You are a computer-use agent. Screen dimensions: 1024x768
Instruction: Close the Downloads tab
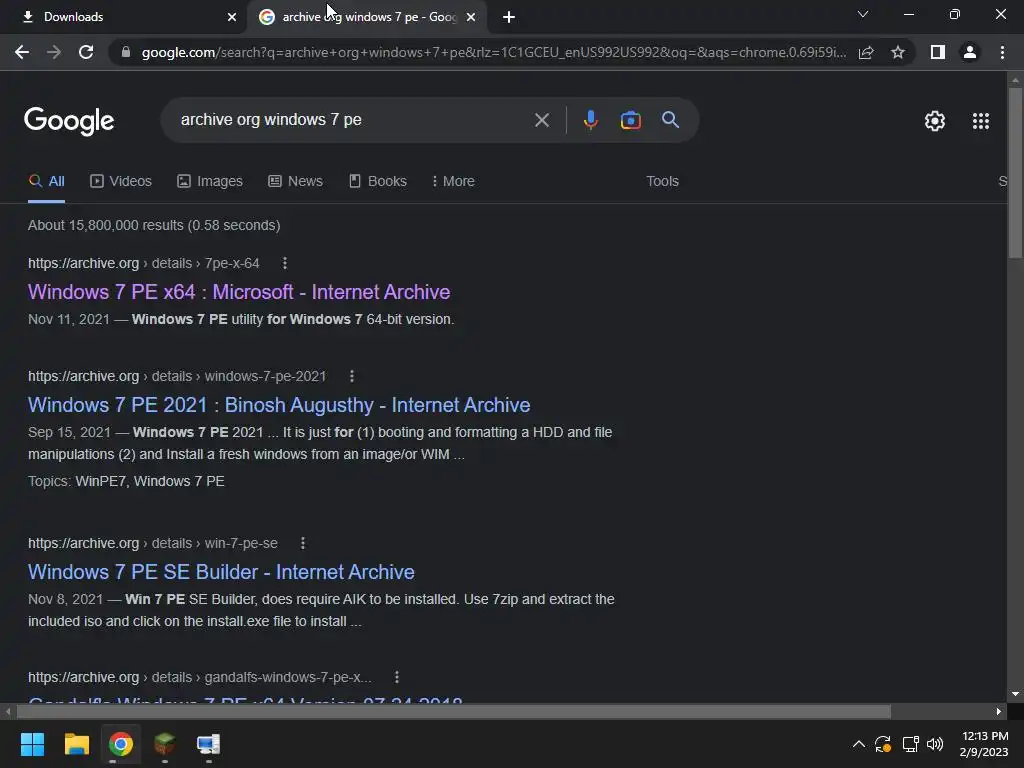[232, 17]
